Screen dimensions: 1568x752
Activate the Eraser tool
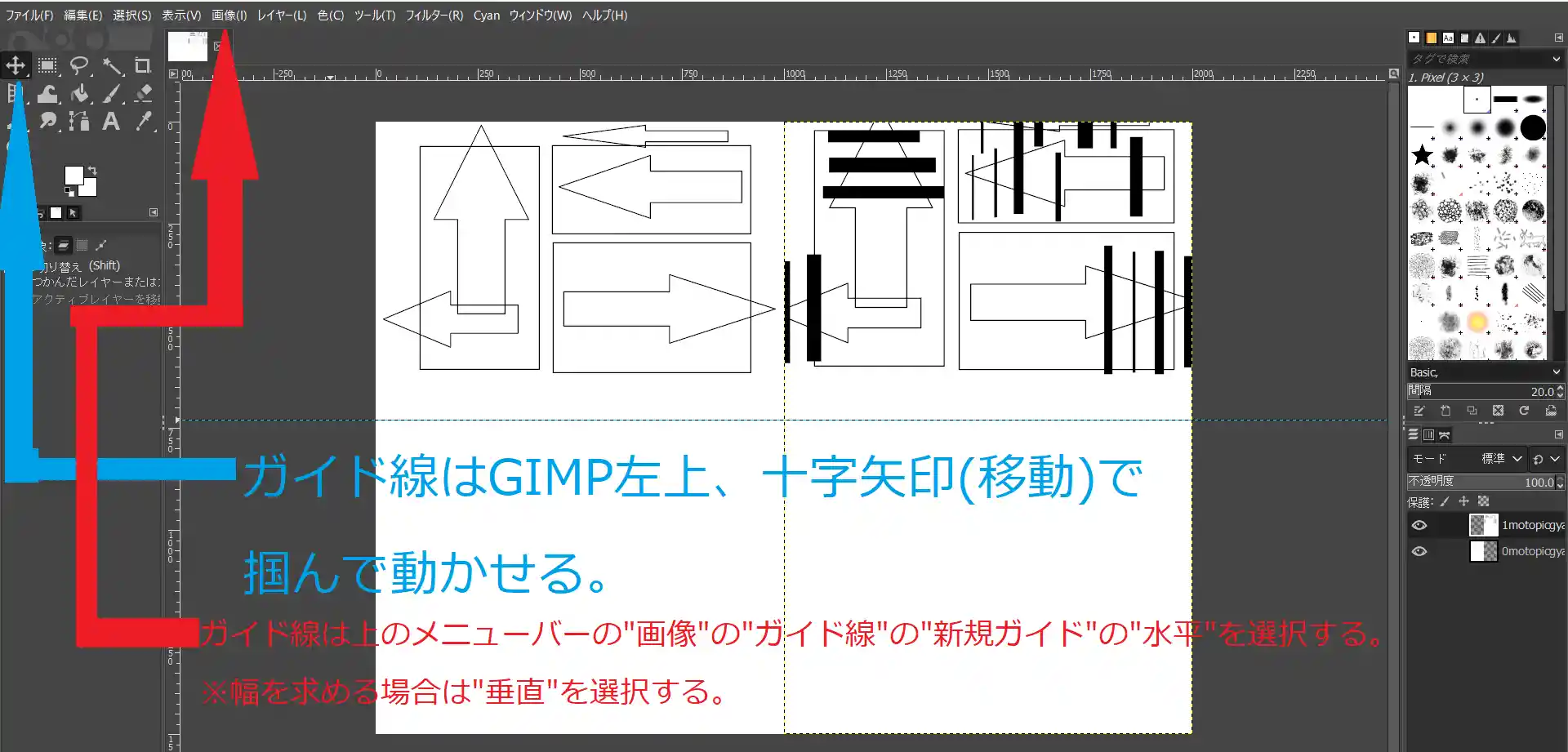point(144,93)
